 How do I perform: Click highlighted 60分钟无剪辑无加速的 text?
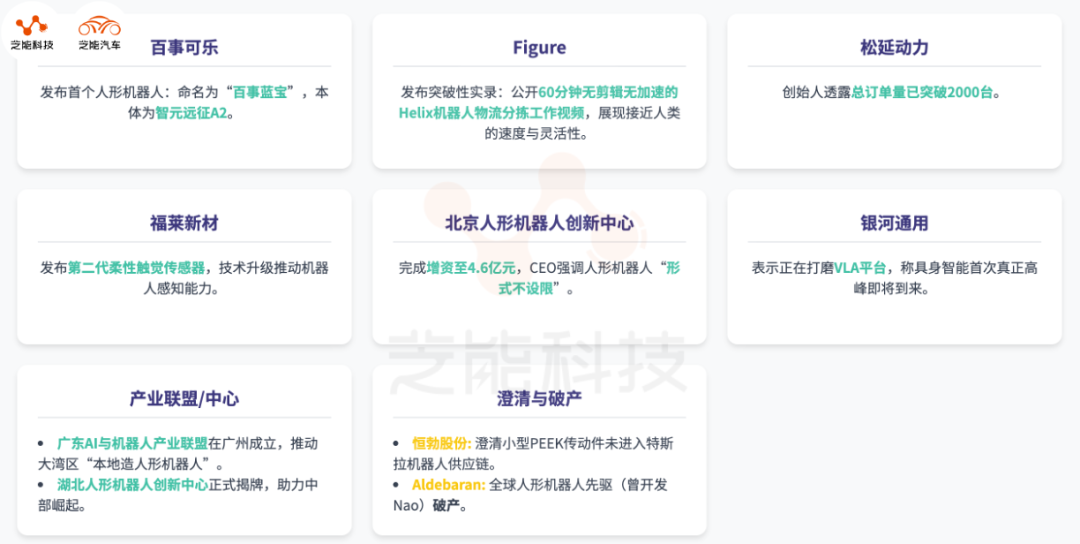pyautogui.click(x=609, y=92)
